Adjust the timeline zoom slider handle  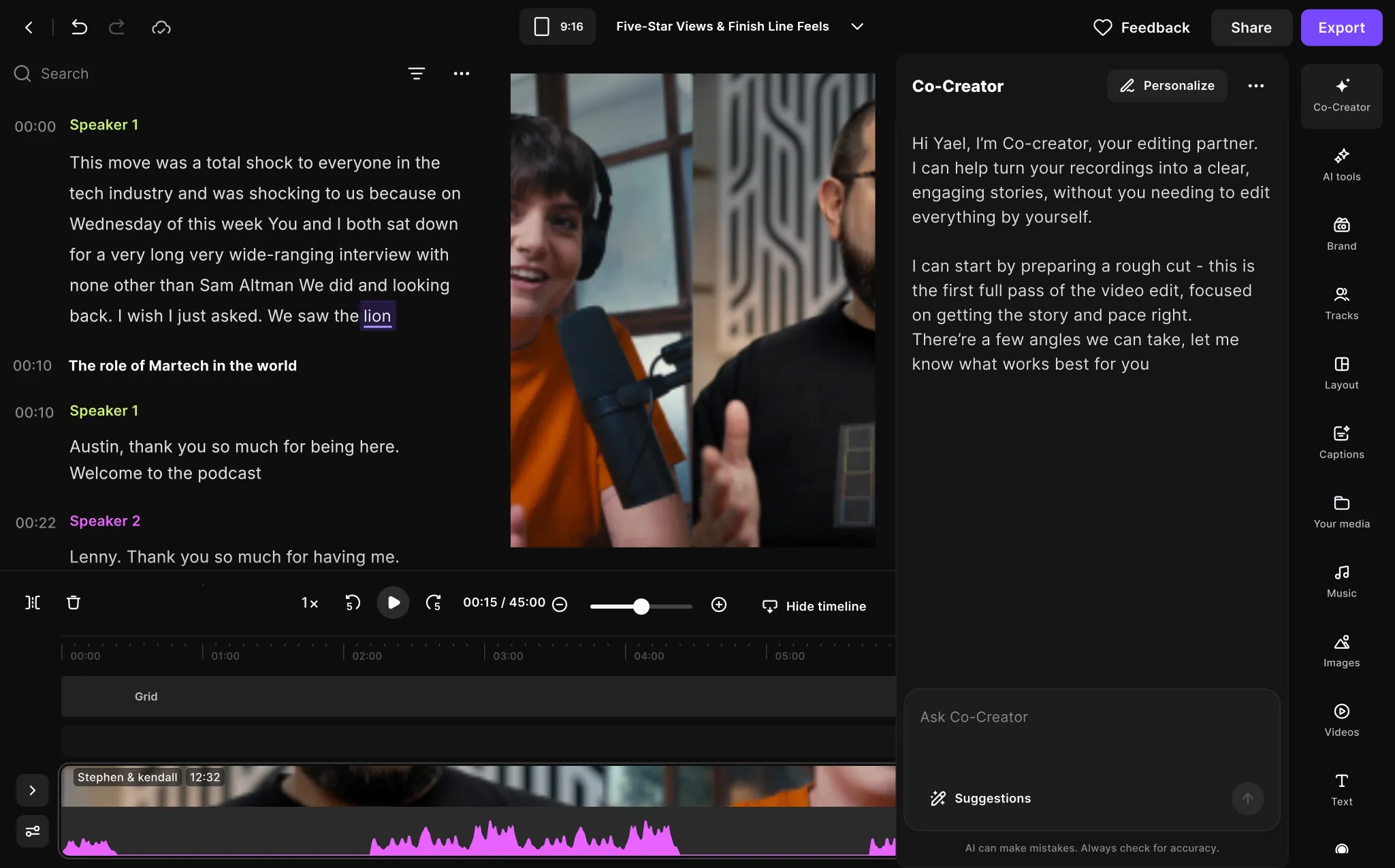641,606
